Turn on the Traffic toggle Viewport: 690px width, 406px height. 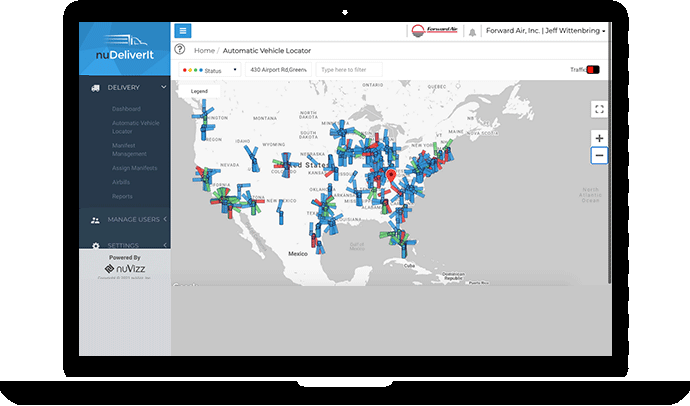[593, 69]
